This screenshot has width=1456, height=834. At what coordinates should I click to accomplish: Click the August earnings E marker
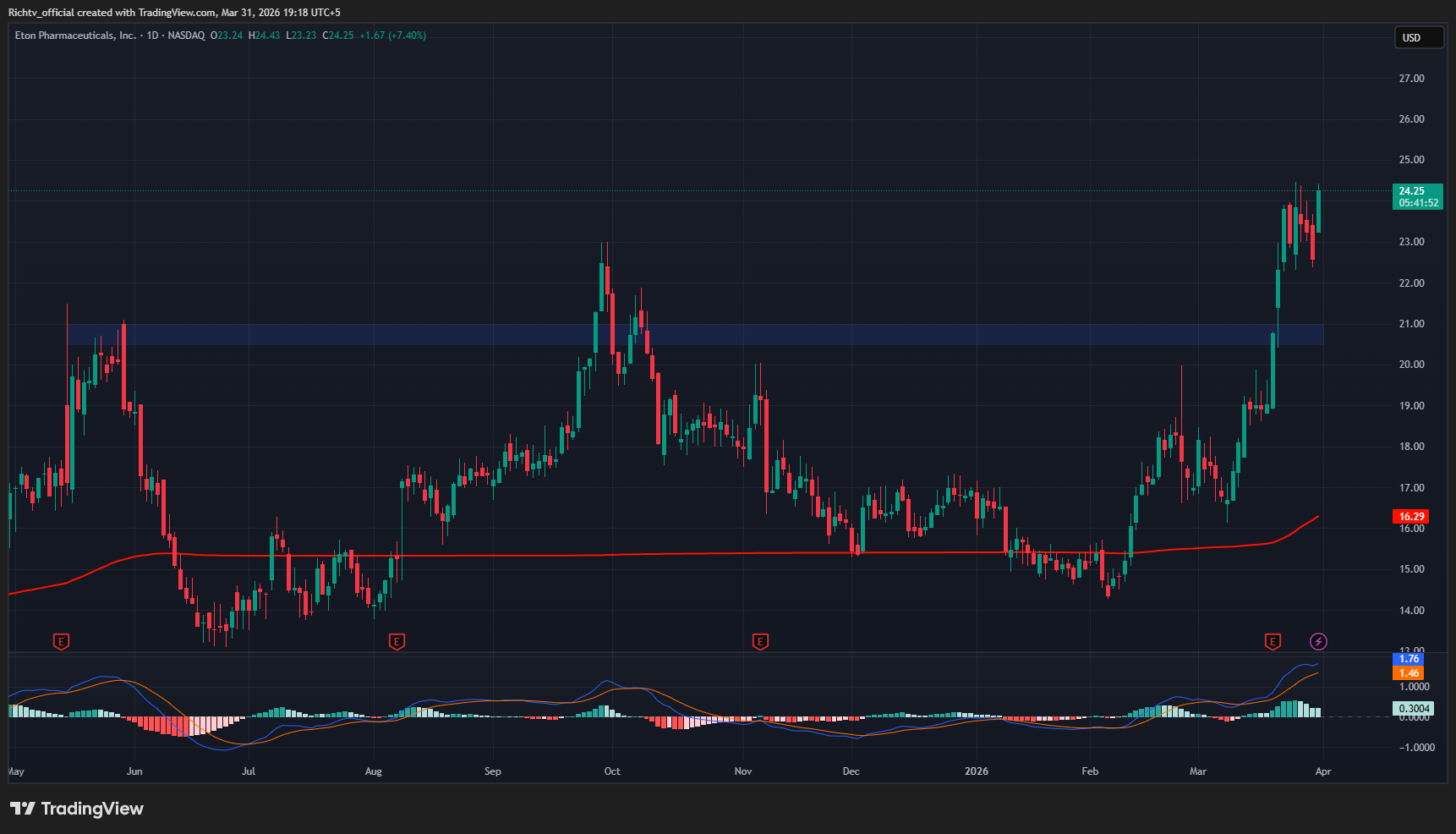pyautogui.click(x=397, y=642)
